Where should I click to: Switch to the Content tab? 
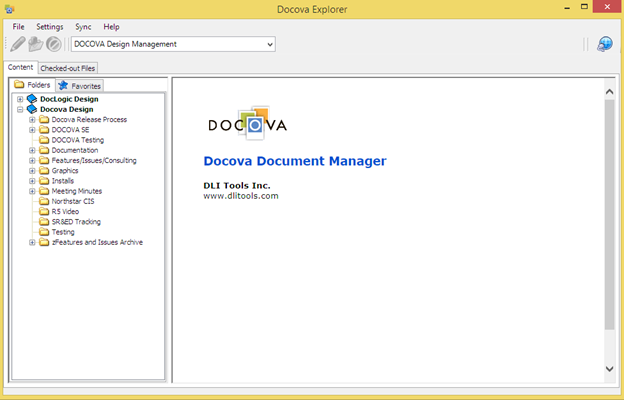point(21,67)
